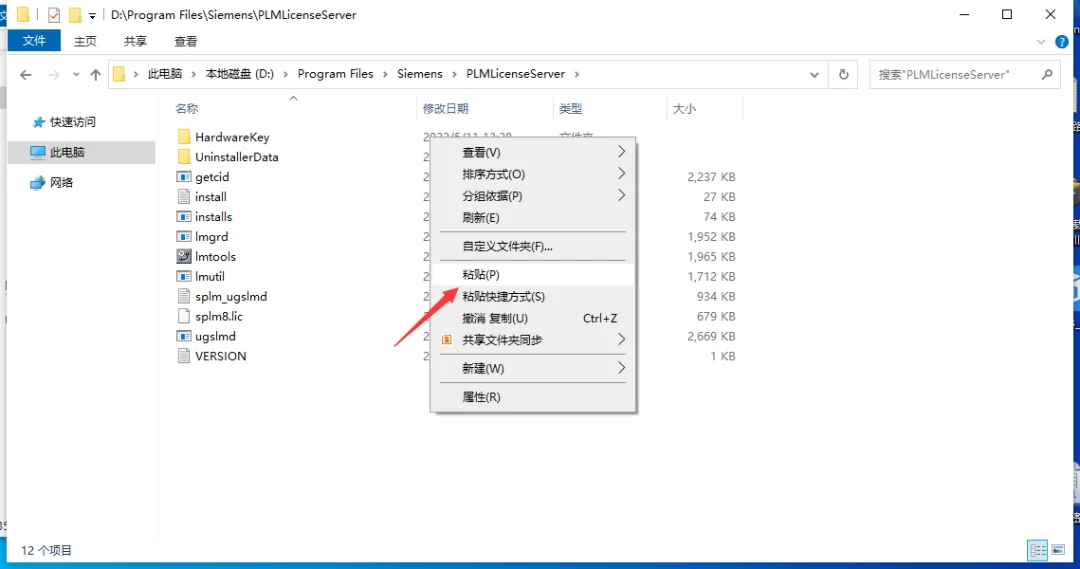Open the help question mark icon

pyautogui.click(x=1062, y=42)
